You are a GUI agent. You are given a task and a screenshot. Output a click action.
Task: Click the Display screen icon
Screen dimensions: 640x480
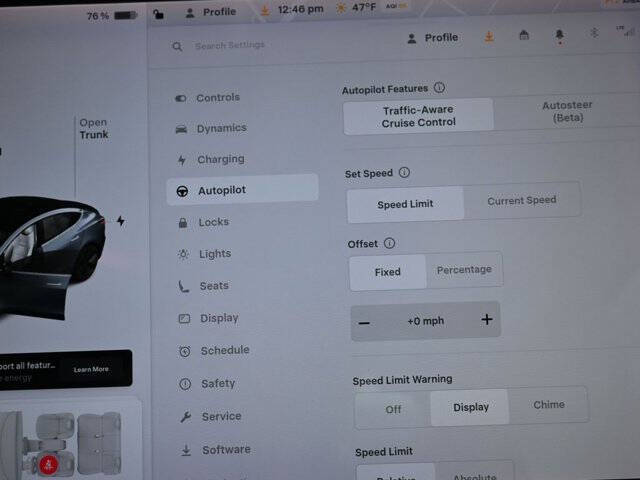pyautogui.click(x=184, y=319)
